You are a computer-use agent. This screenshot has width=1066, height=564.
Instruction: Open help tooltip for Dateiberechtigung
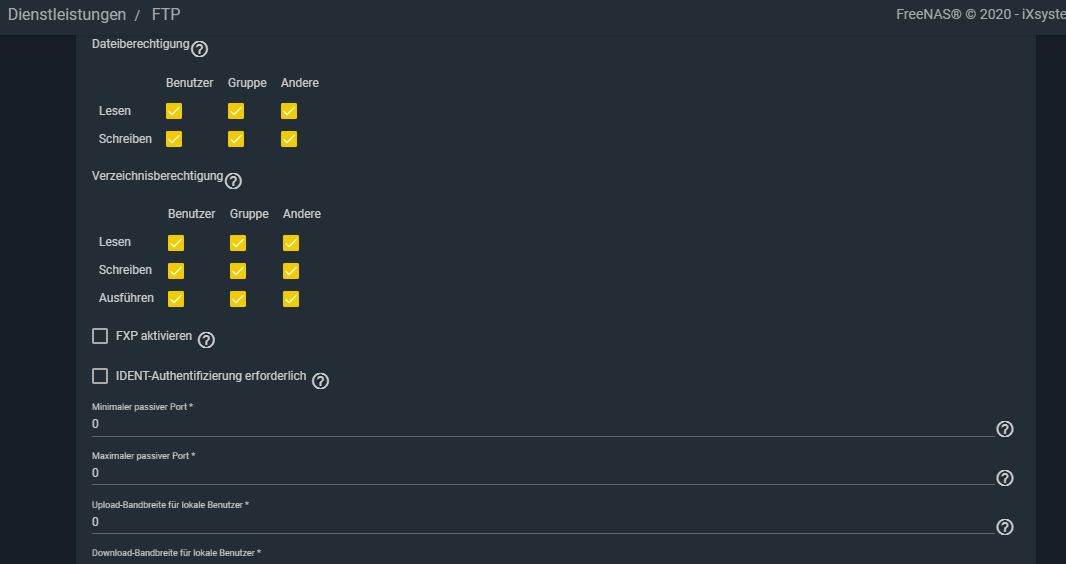pos(199,49)
